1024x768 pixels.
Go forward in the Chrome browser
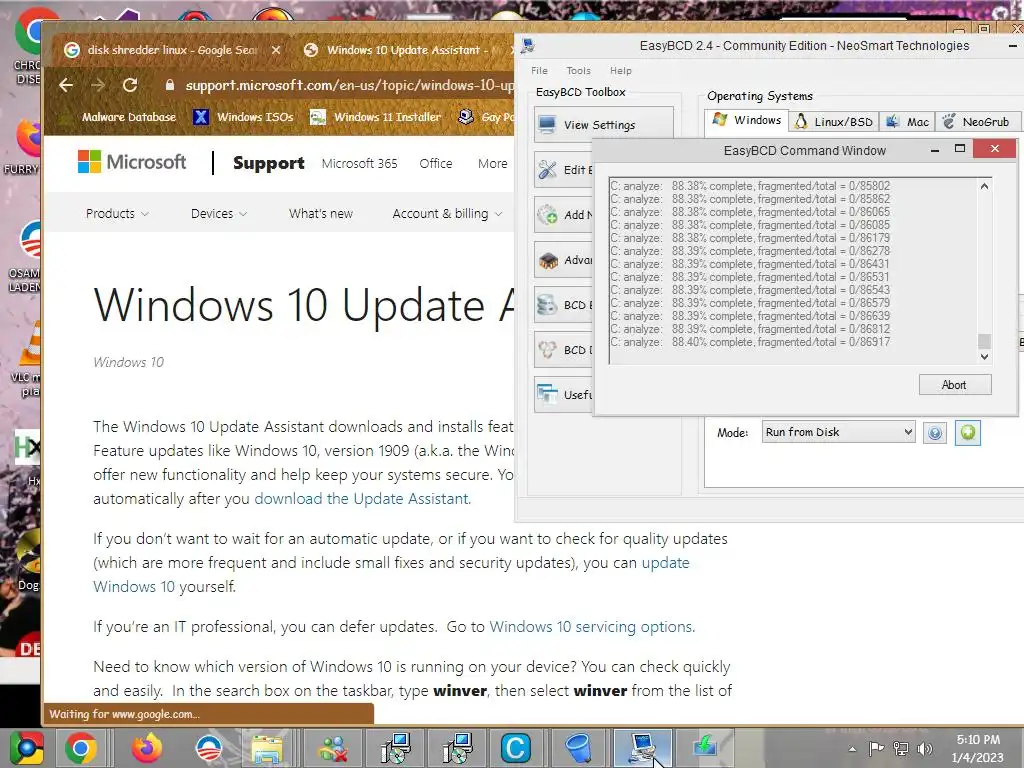(x=98, y=85)
